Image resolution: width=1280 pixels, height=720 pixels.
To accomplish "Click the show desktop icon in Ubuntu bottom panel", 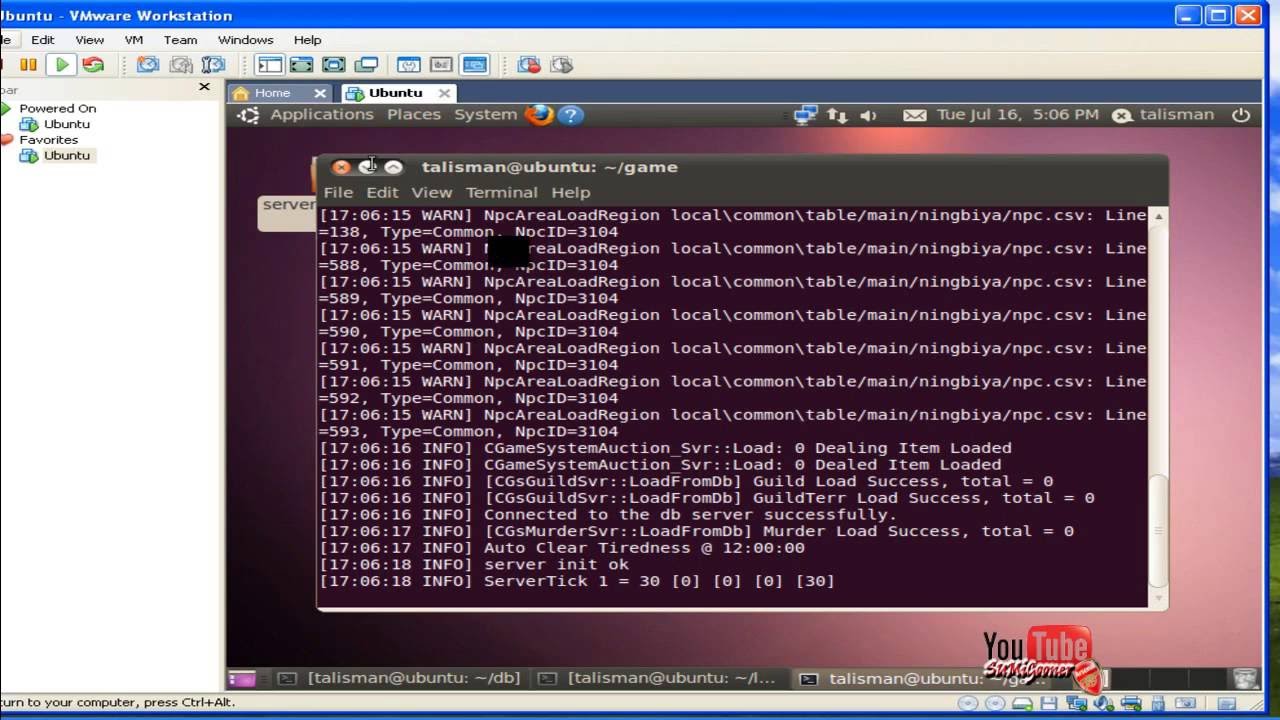I will pyautogui.click(x=242, y=678).
